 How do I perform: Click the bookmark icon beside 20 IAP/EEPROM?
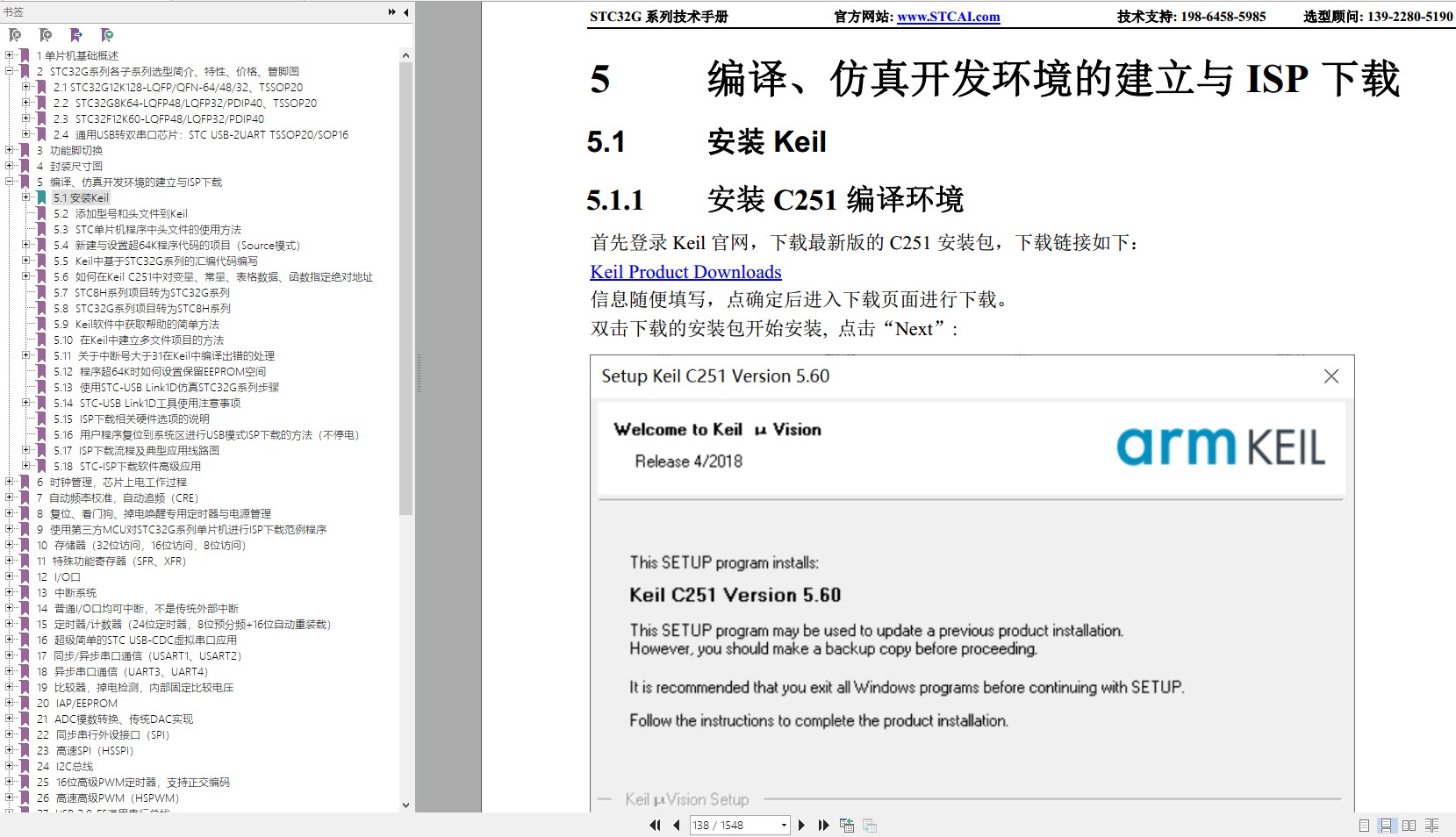[x=25, y=703]
